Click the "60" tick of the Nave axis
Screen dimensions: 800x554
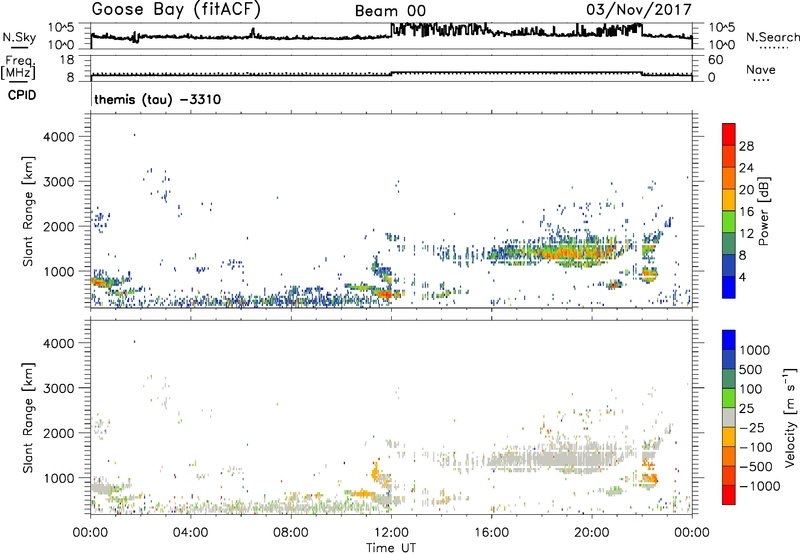[x=715, y=60]
